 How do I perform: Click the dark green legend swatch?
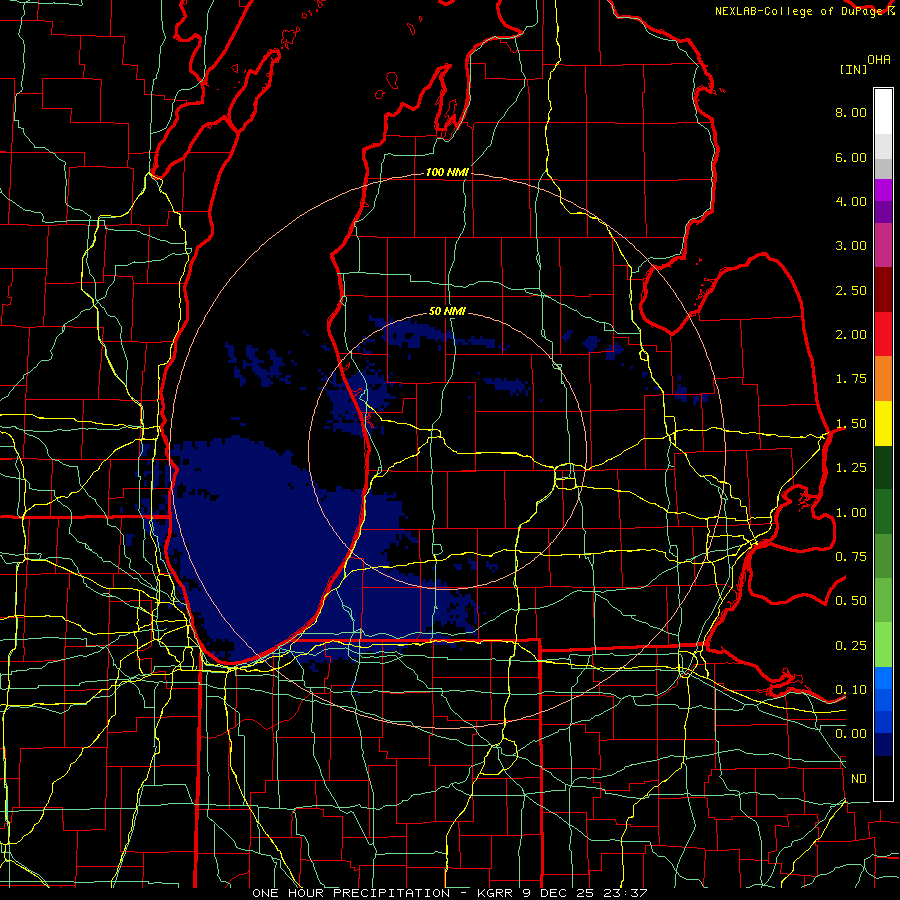[x=883, y=468]
